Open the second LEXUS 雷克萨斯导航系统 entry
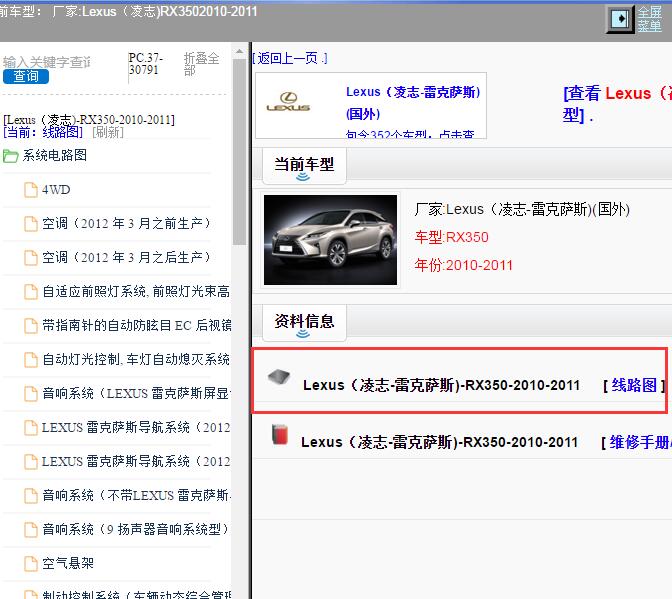Screen dimensions: 672x599 (136, 461)
